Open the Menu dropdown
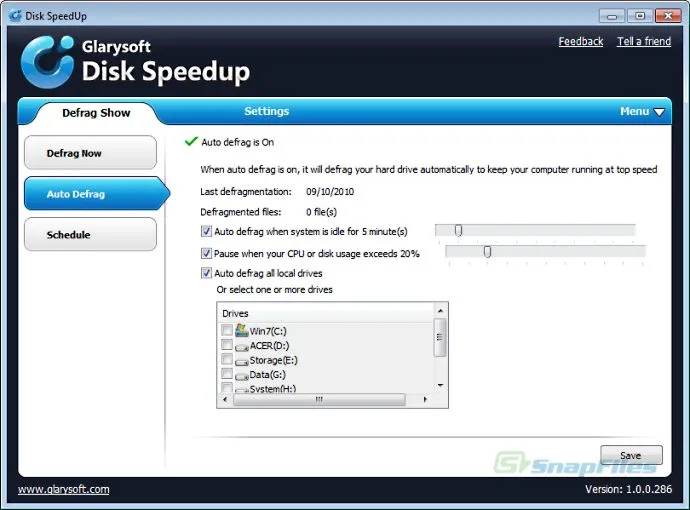 tap(642, 111)
